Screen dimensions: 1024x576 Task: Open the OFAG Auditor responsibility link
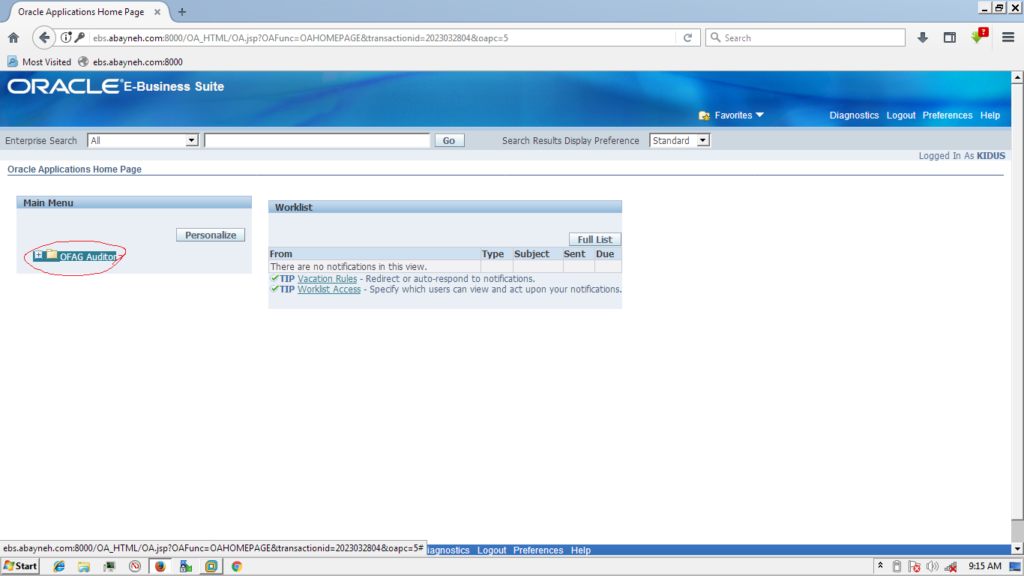(x=88, y=257)
